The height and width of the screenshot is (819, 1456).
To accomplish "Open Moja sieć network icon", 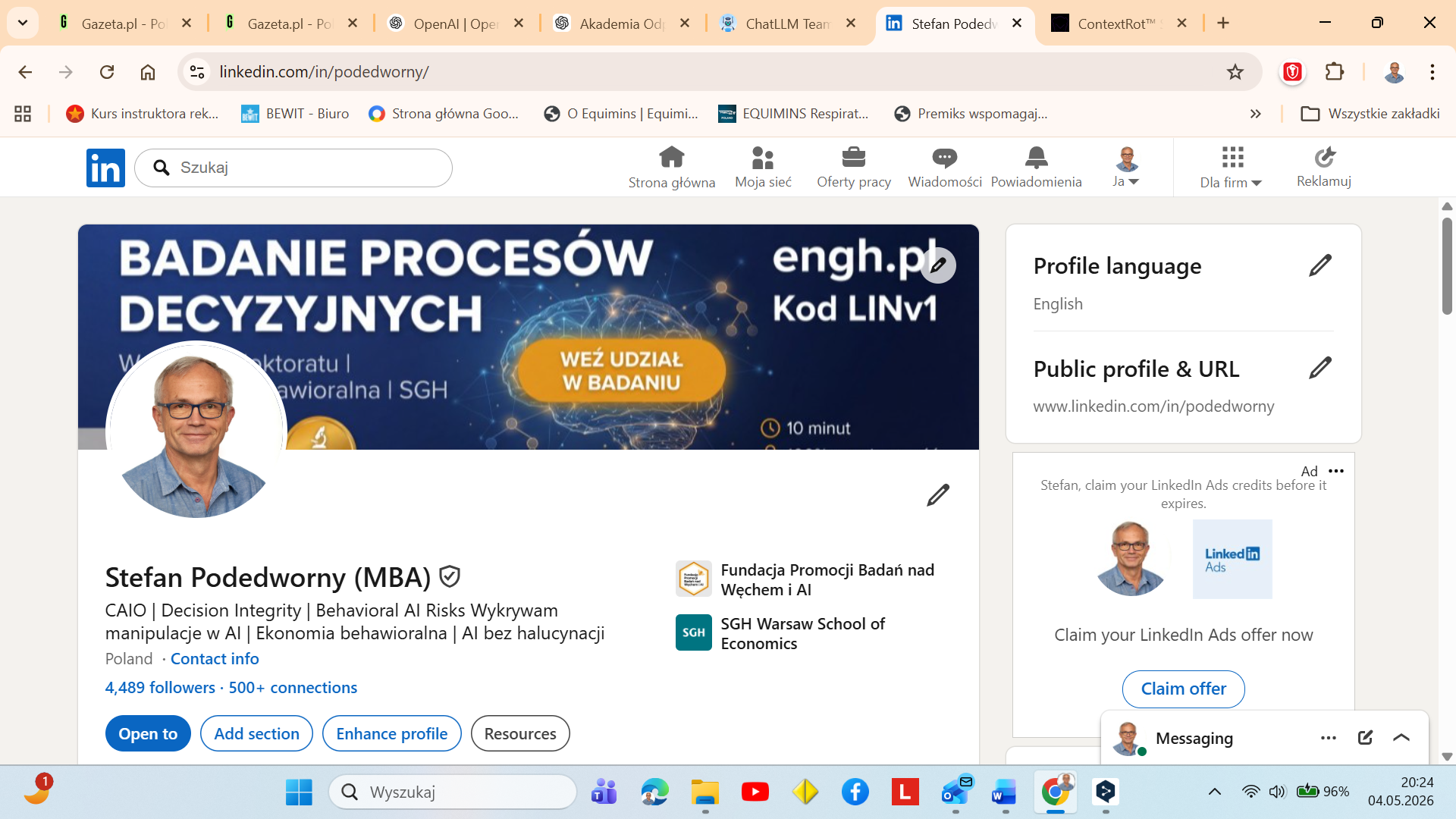I will [763, 158].
